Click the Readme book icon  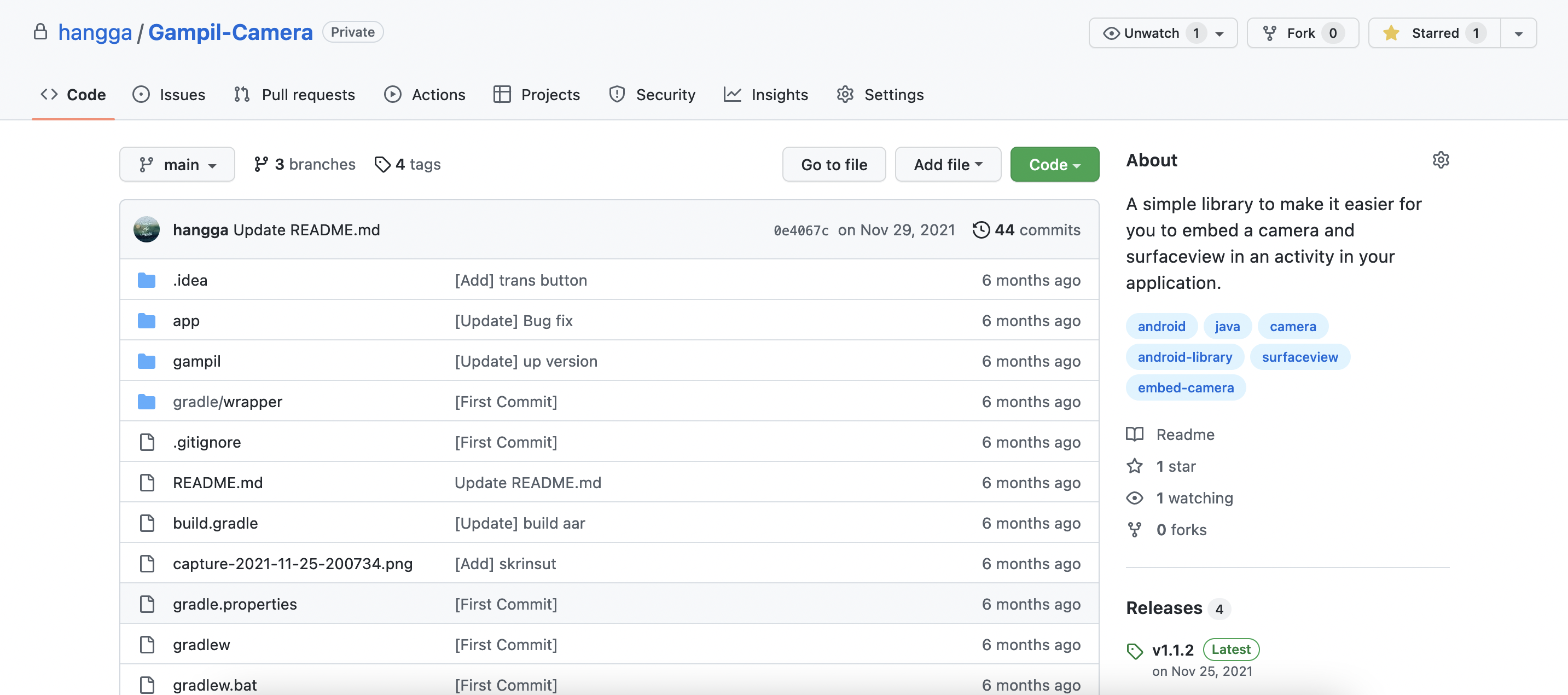(1135, 435)
